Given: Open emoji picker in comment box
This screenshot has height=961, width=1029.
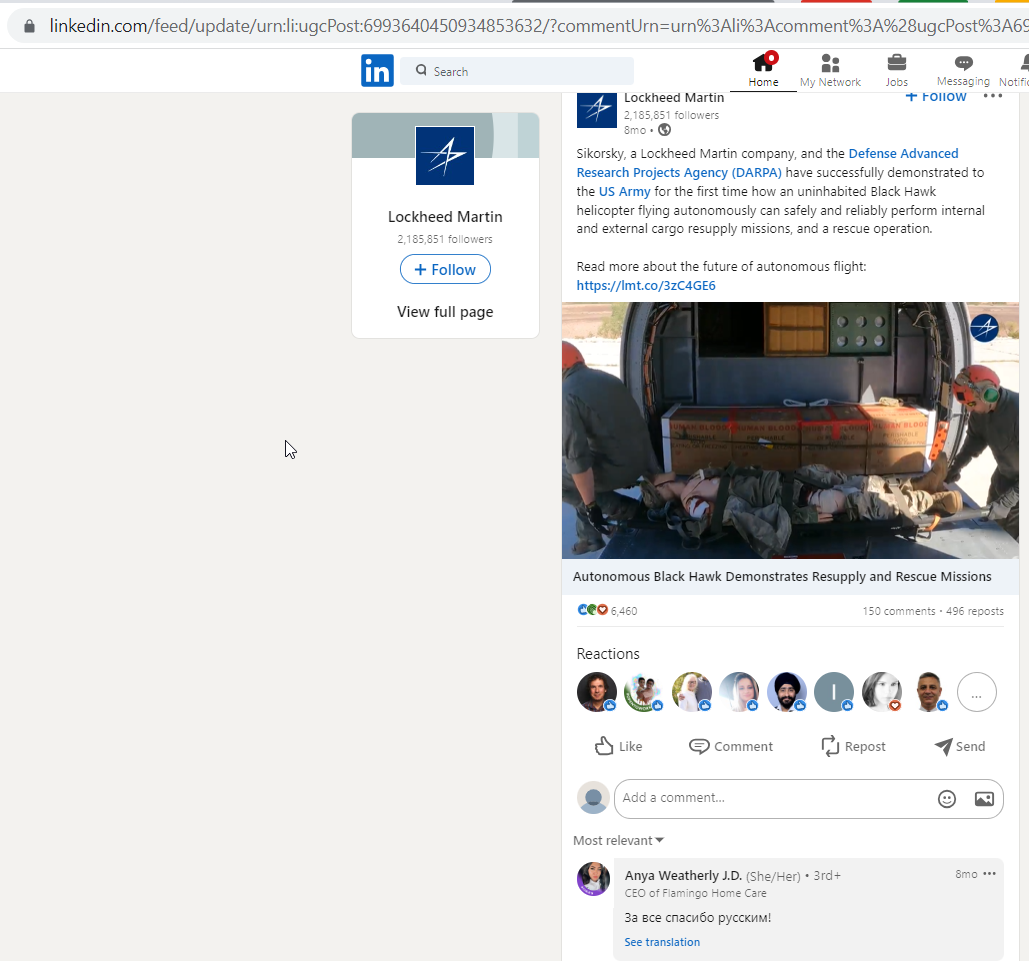Looking at the screenshot, I should [946, 799].
